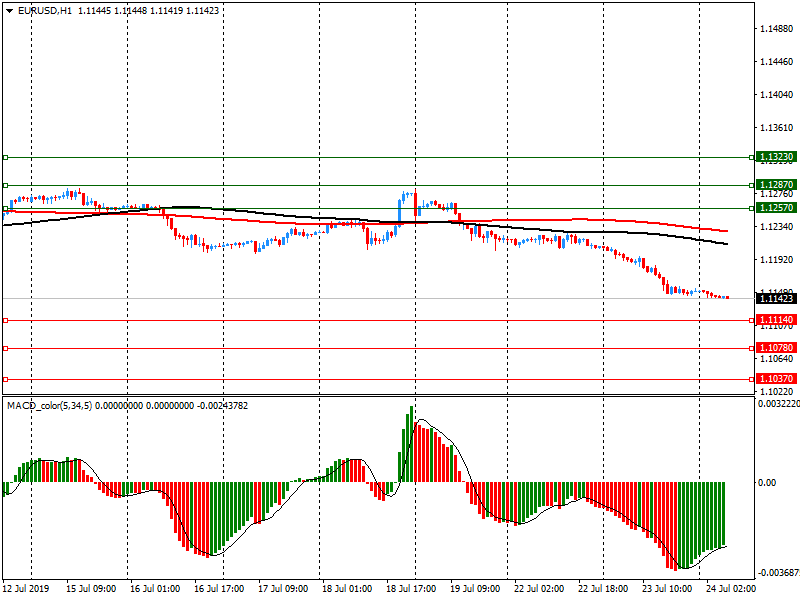Click the opening price value 1.11445

pos(94,11)
